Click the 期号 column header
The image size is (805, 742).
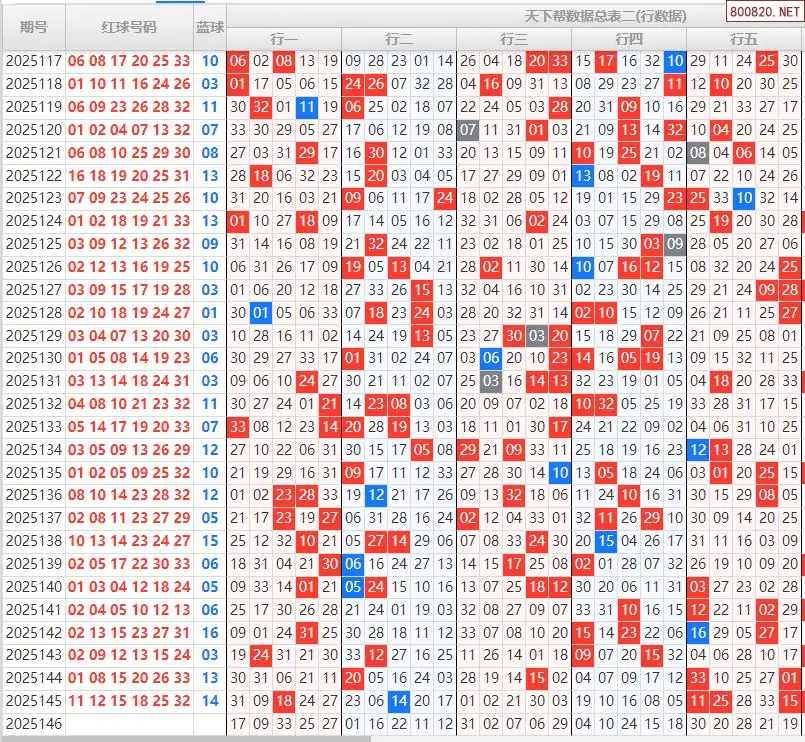tap(34, 27)
